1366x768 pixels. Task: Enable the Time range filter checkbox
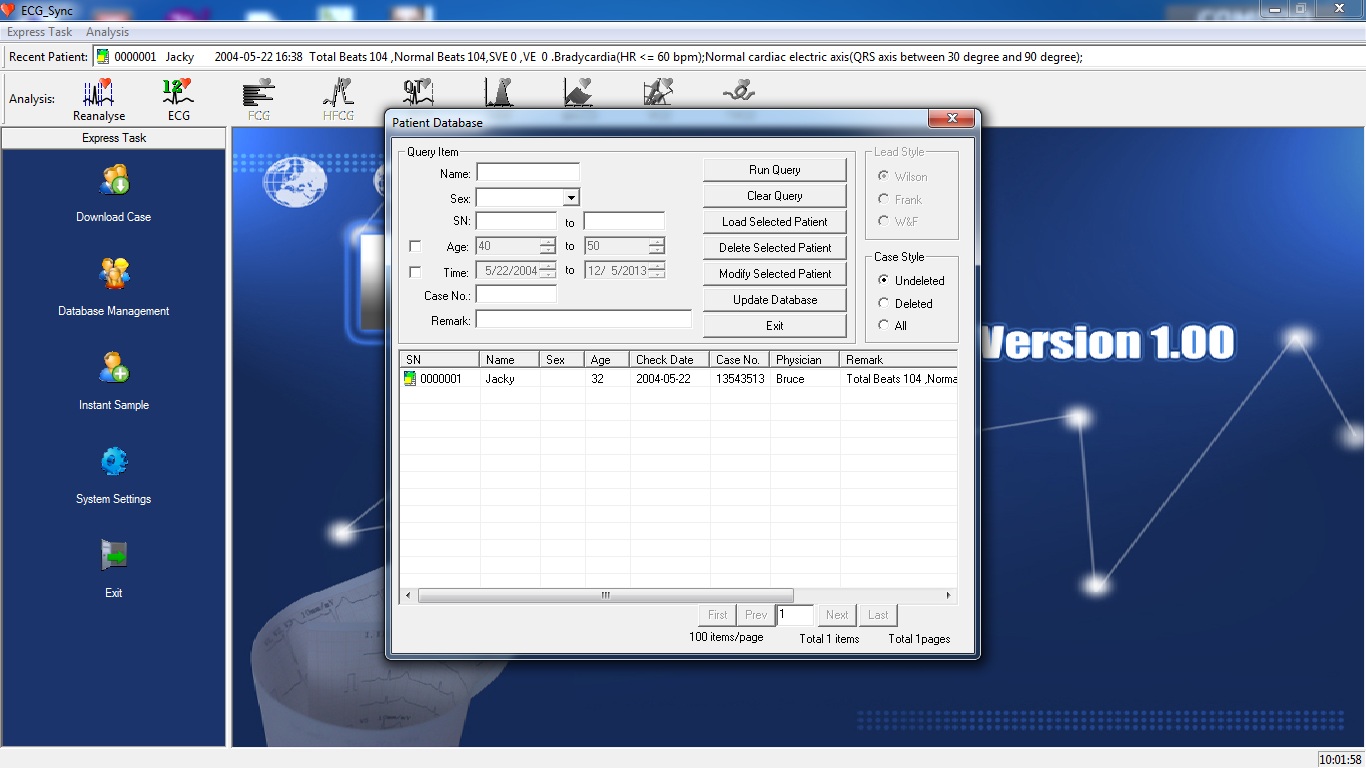(415, 272)
